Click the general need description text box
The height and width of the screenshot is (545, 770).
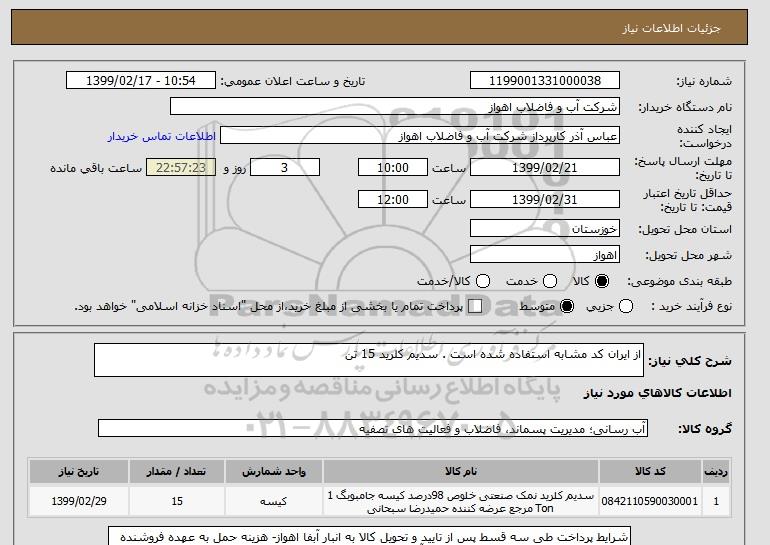pos(369,360)
